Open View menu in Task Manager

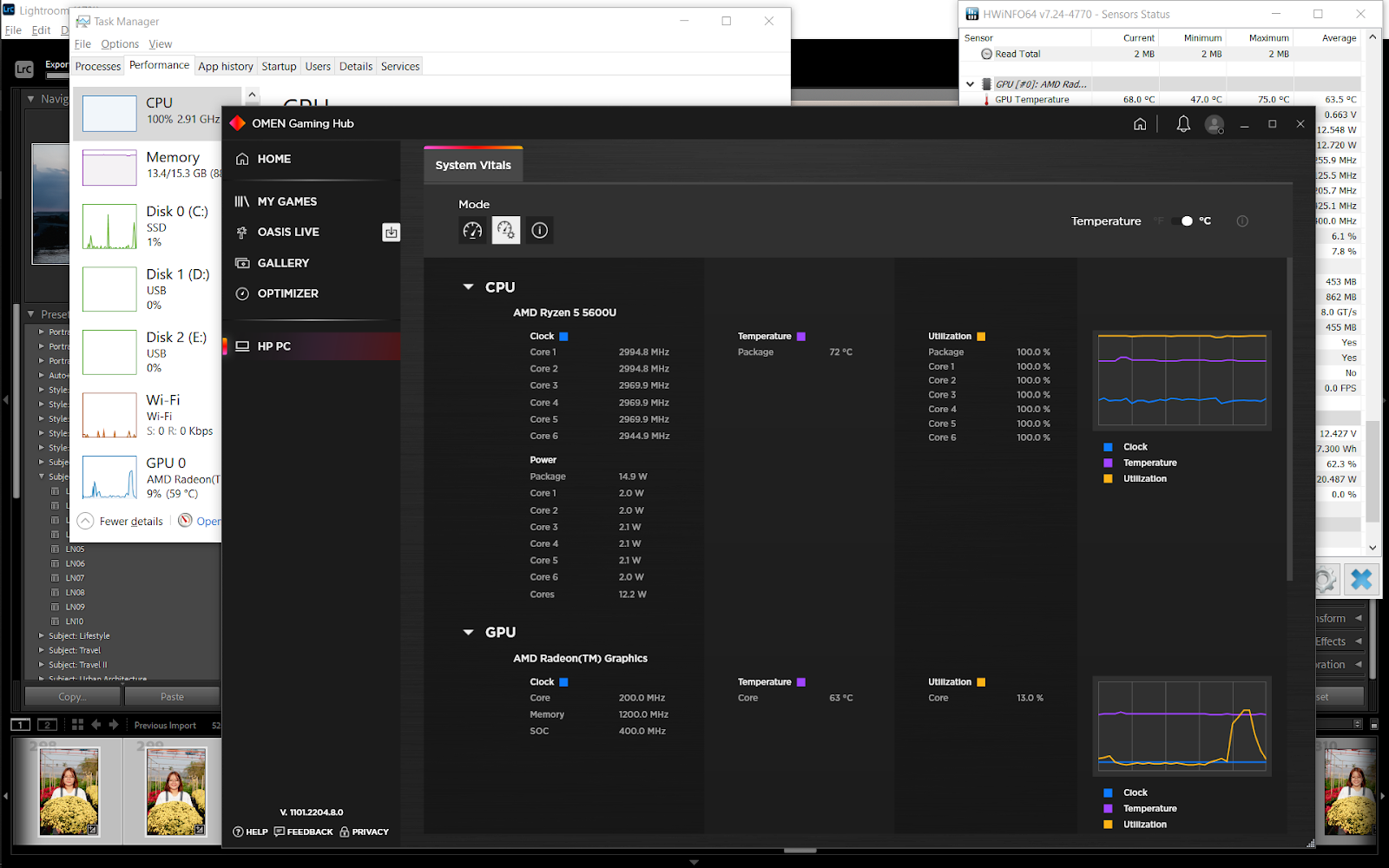pos(161,44)
